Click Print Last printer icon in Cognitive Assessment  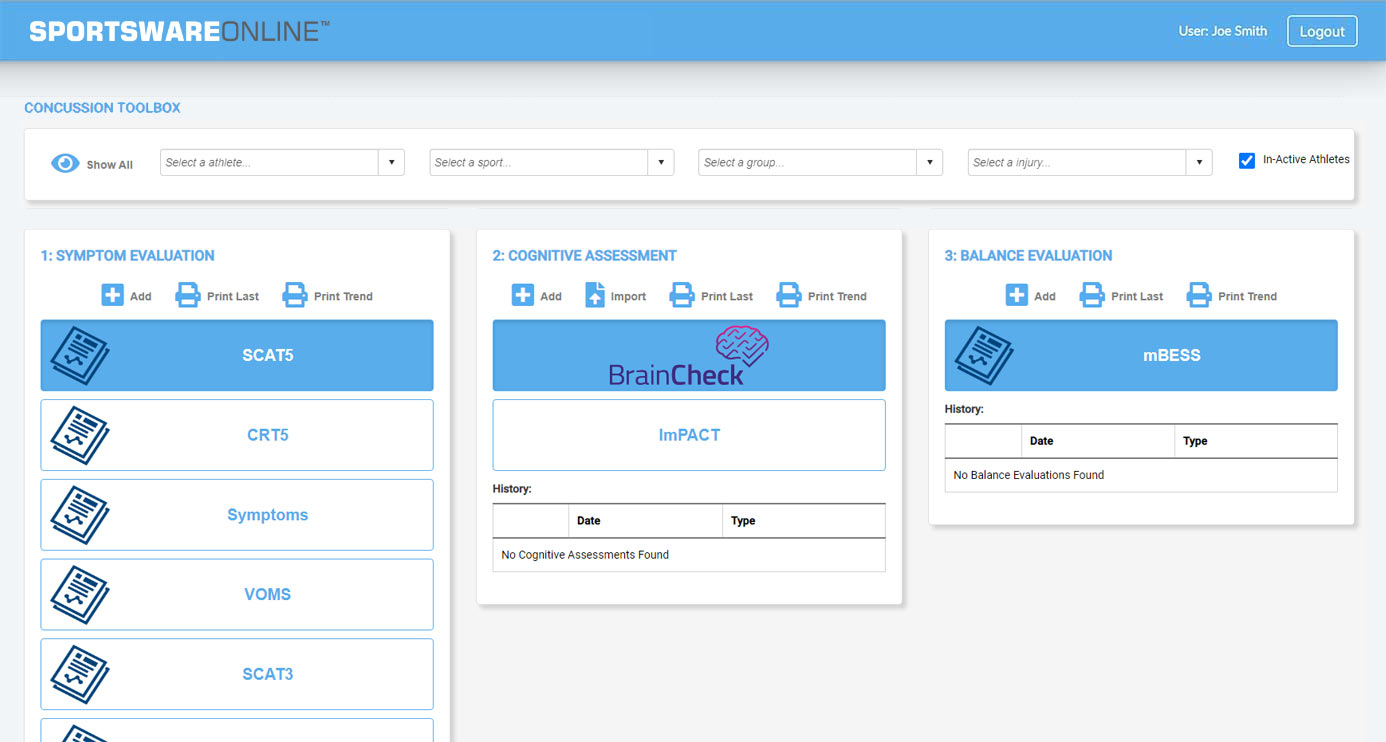tap(682, 295)
